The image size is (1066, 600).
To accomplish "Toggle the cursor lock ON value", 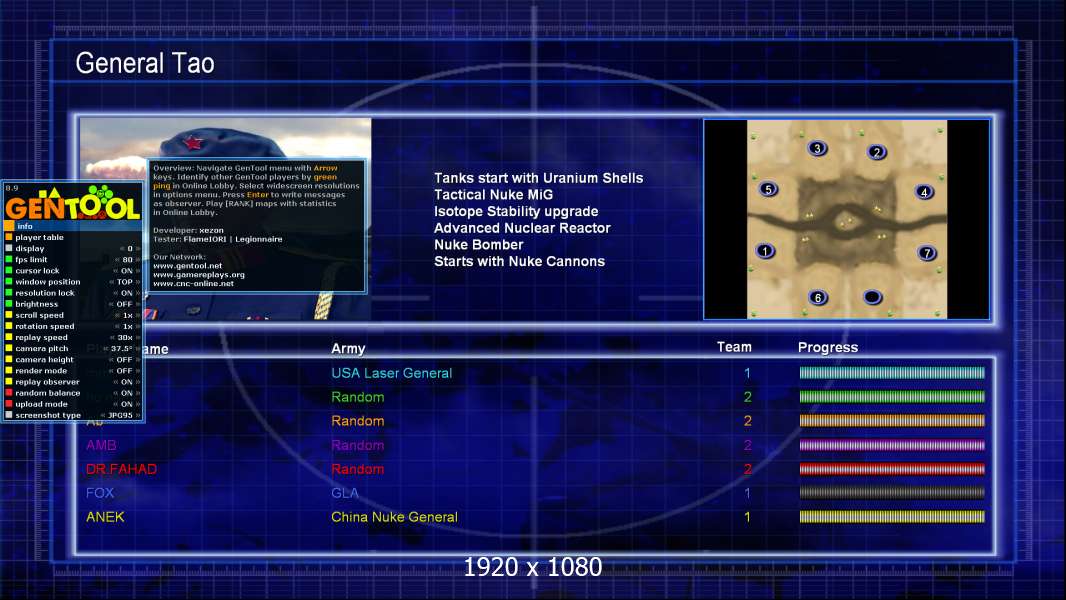I will pyautogui.click(x=126, y=270).
